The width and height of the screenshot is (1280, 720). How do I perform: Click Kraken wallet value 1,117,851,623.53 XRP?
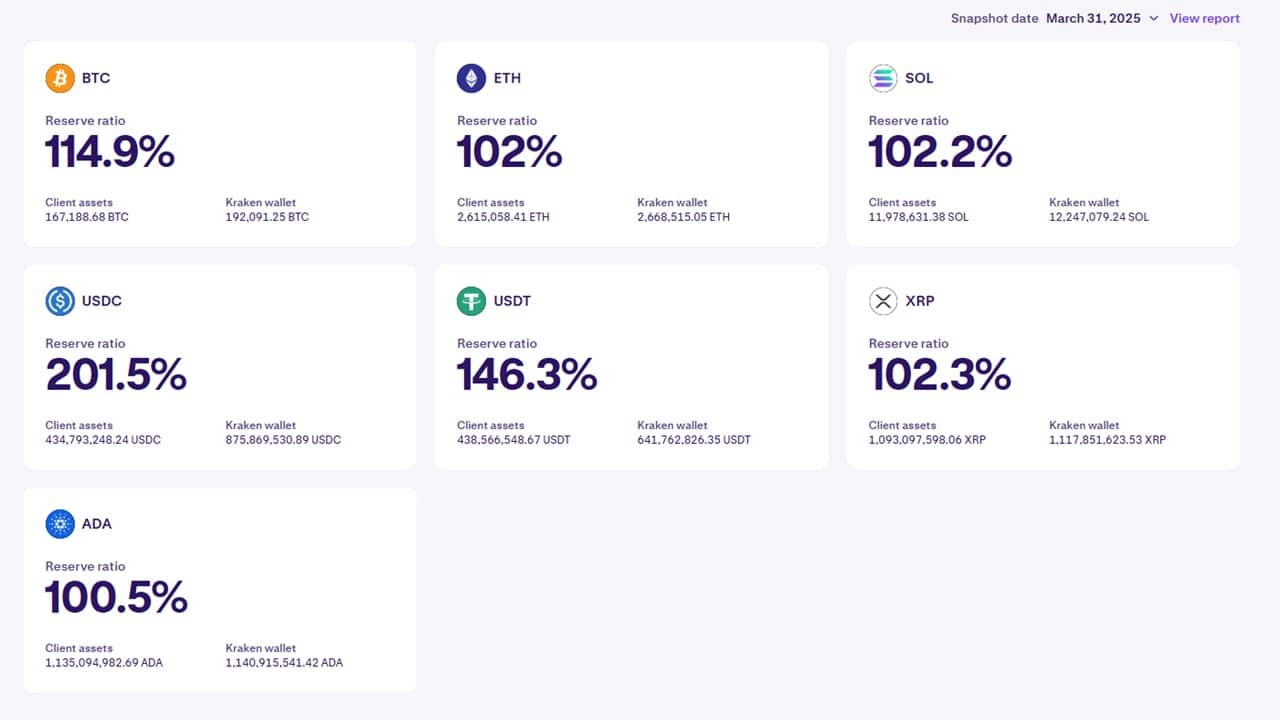pyautogui.click(x=1107, y=440)
